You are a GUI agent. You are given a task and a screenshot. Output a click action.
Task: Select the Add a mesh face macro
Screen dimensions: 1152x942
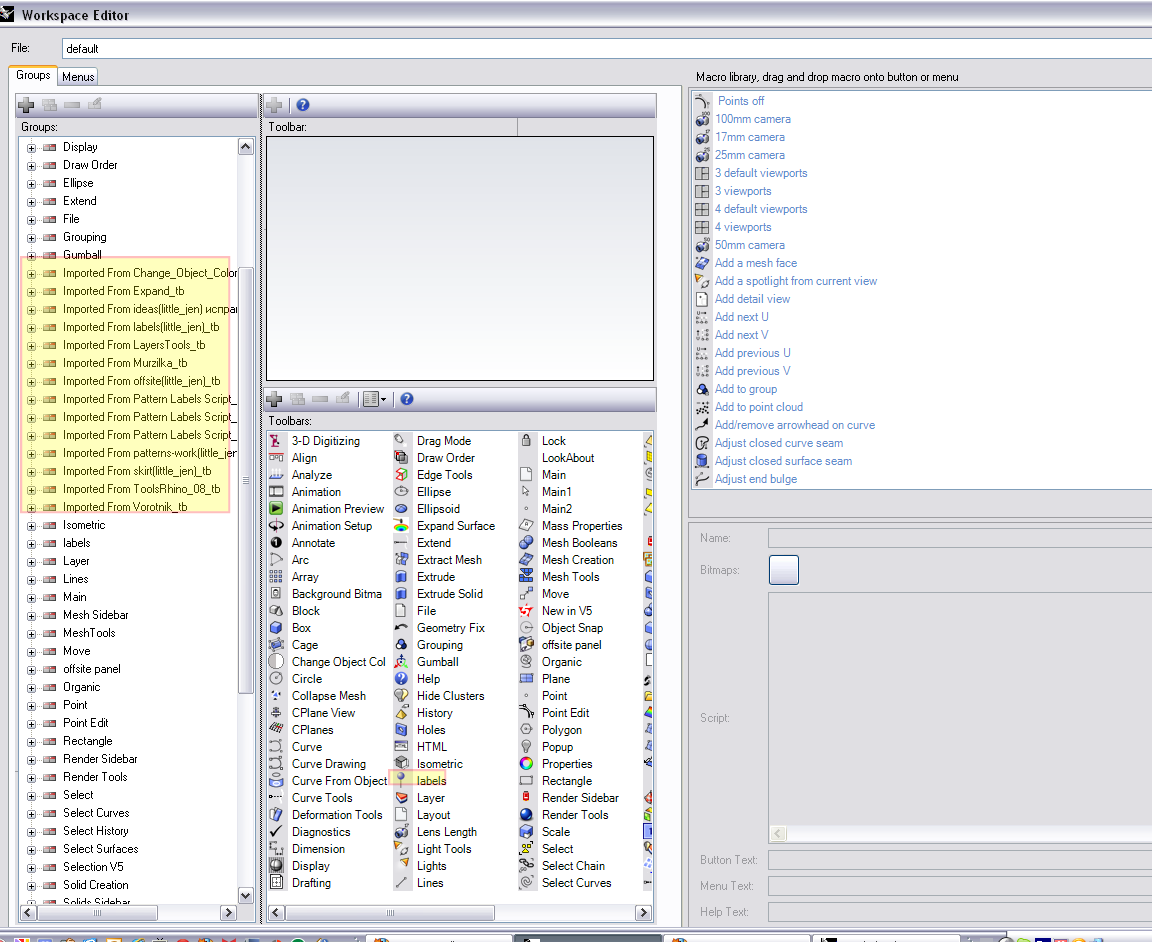755,263
